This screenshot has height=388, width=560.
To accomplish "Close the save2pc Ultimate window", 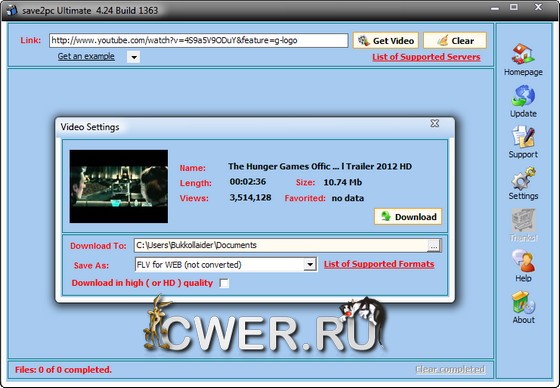I will [x=538, y=7].
